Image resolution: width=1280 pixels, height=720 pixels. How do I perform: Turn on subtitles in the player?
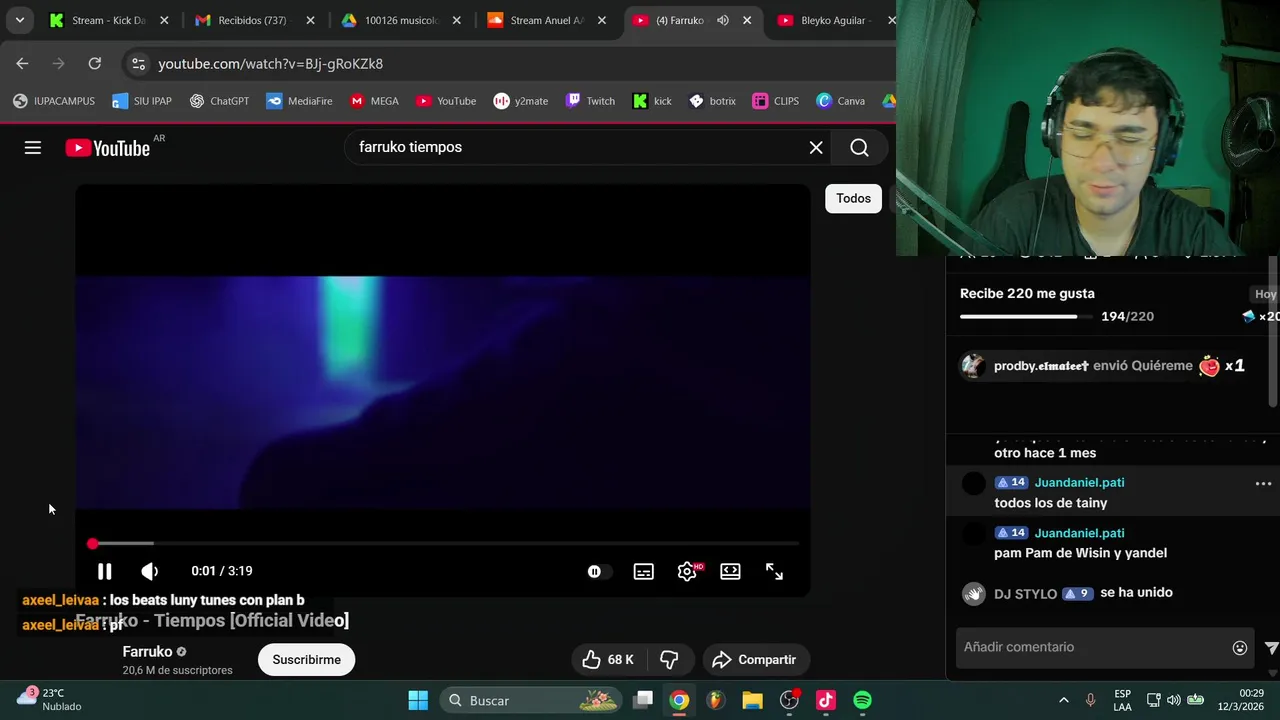coord(644,571)
